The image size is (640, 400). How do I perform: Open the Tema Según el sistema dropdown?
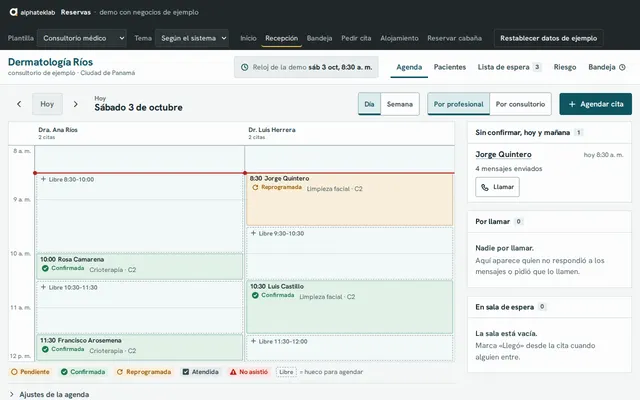click(x=192, y=38)
